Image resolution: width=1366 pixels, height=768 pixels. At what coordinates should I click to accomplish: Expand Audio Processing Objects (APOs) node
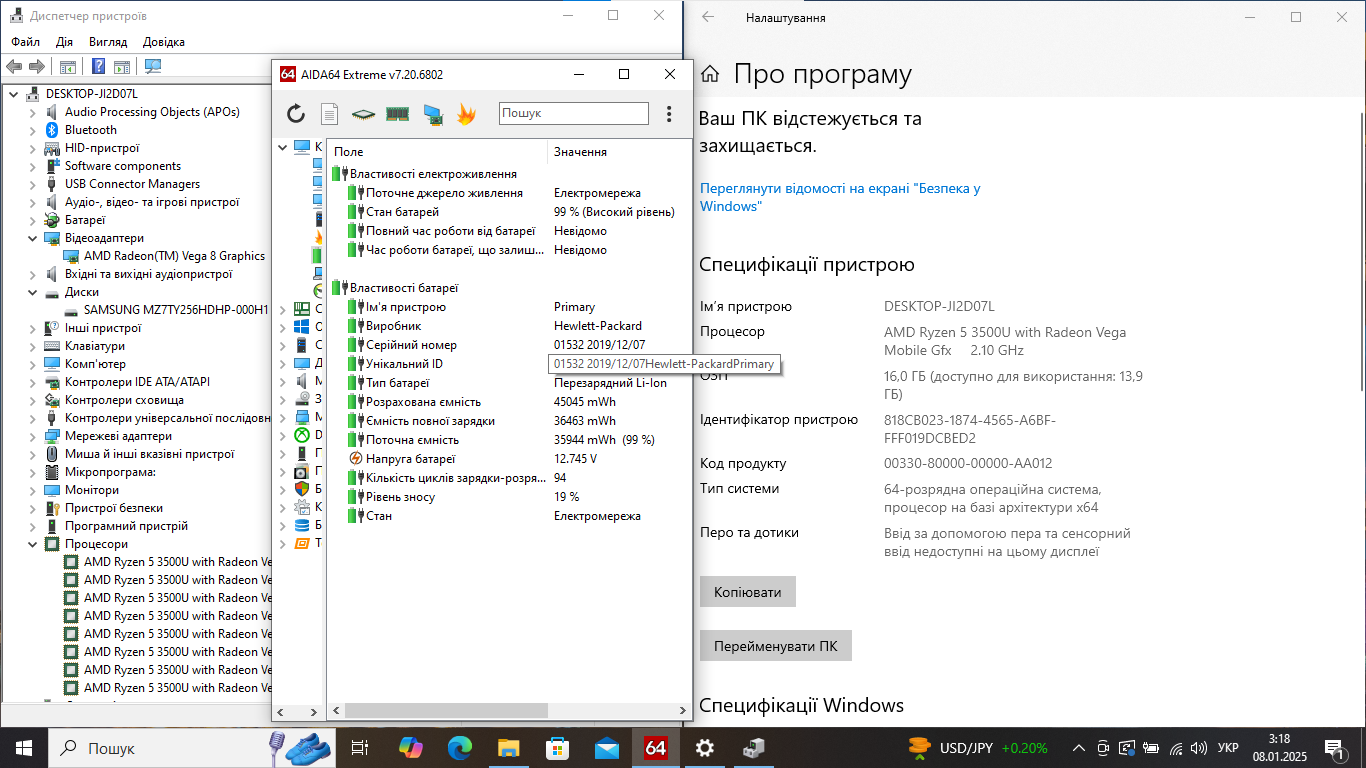click(33, 112)
